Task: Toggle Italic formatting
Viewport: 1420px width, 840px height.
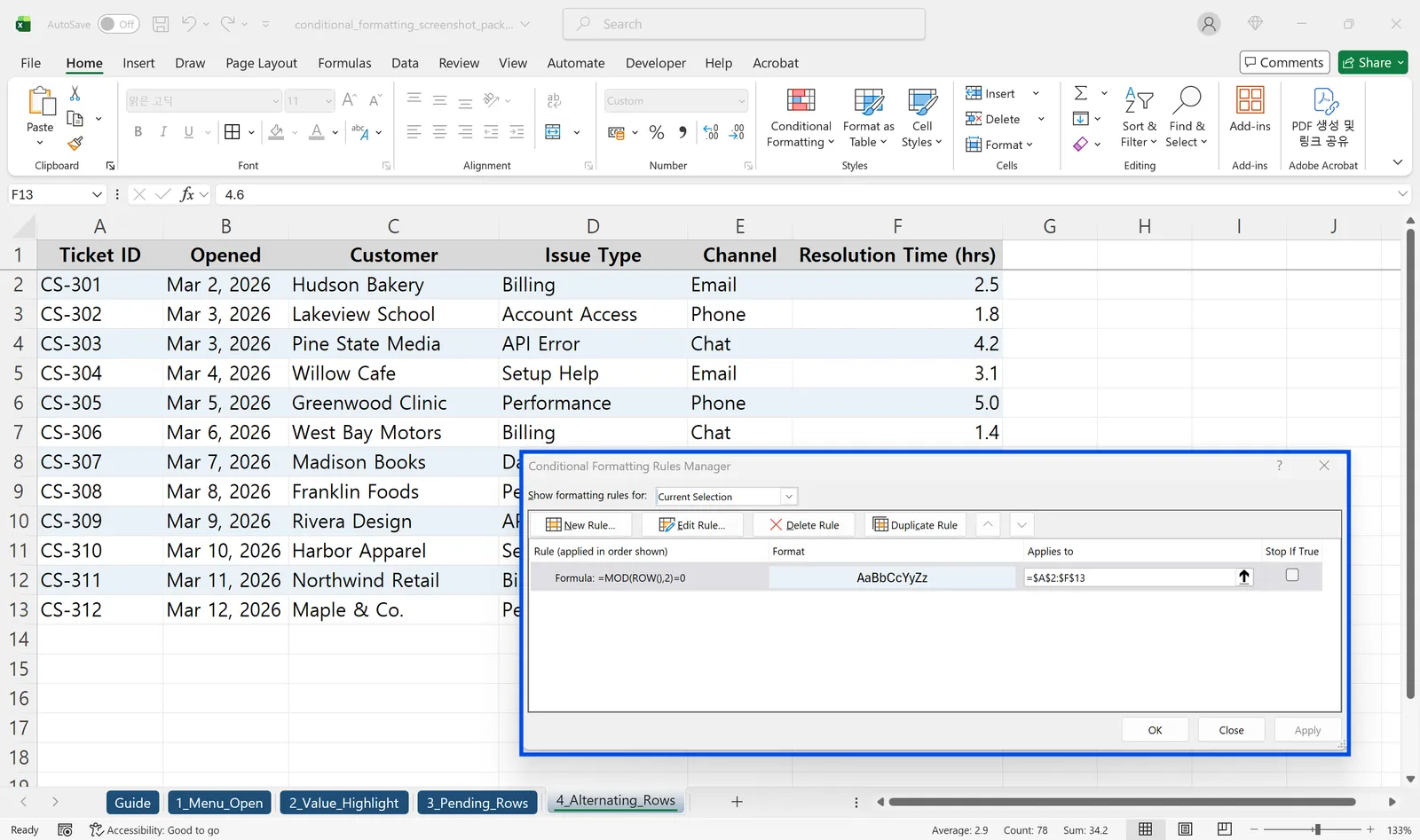Action: (163, 132)
